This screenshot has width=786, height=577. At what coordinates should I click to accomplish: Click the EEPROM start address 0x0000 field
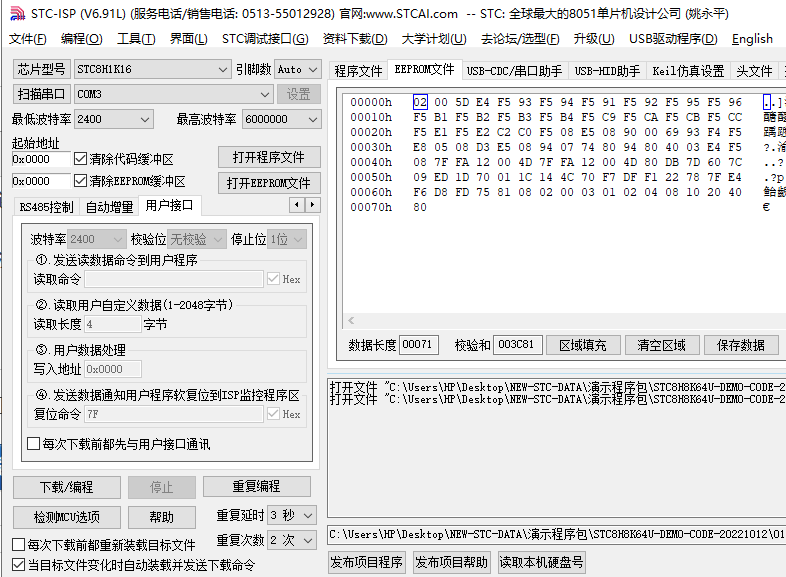tap(40, 180)
